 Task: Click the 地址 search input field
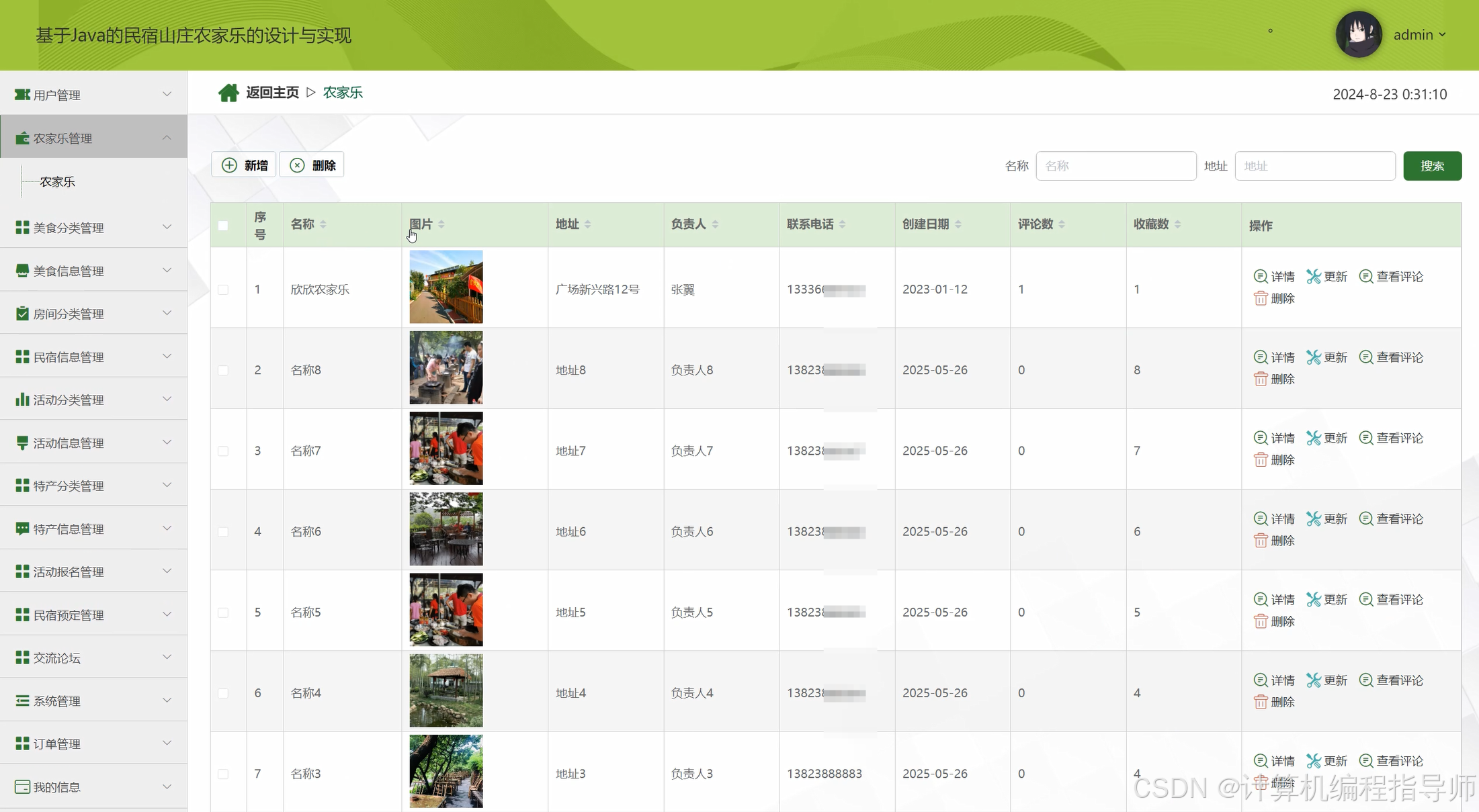[1314, 166]
